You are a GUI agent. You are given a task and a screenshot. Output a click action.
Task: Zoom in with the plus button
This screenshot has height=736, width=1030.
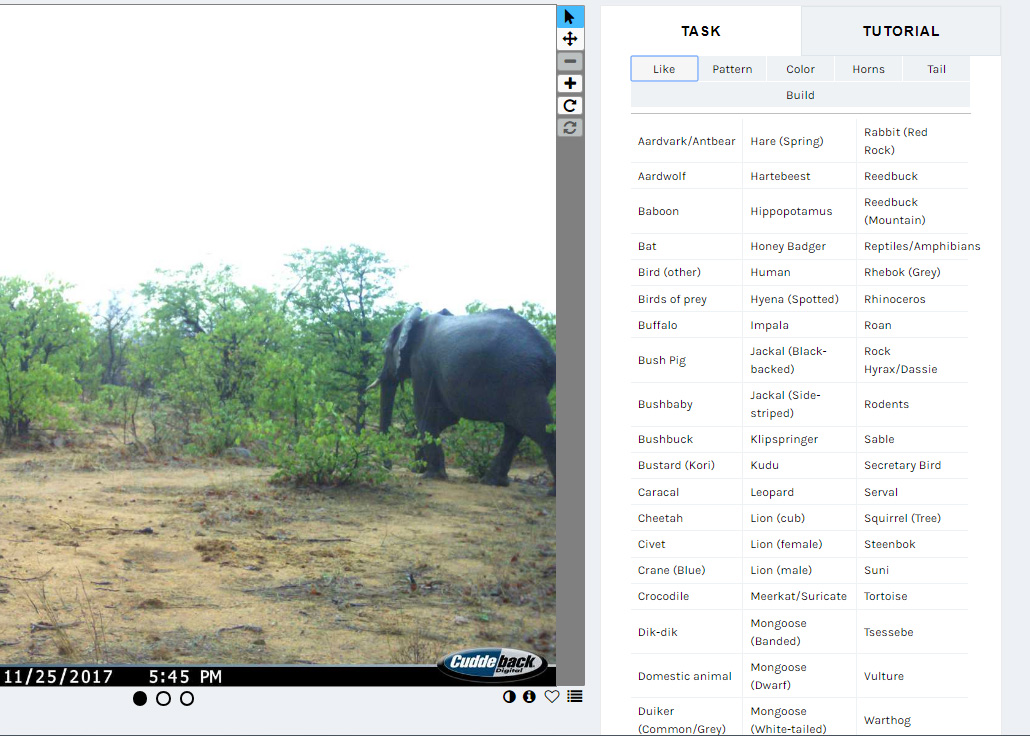coord(570,83)
